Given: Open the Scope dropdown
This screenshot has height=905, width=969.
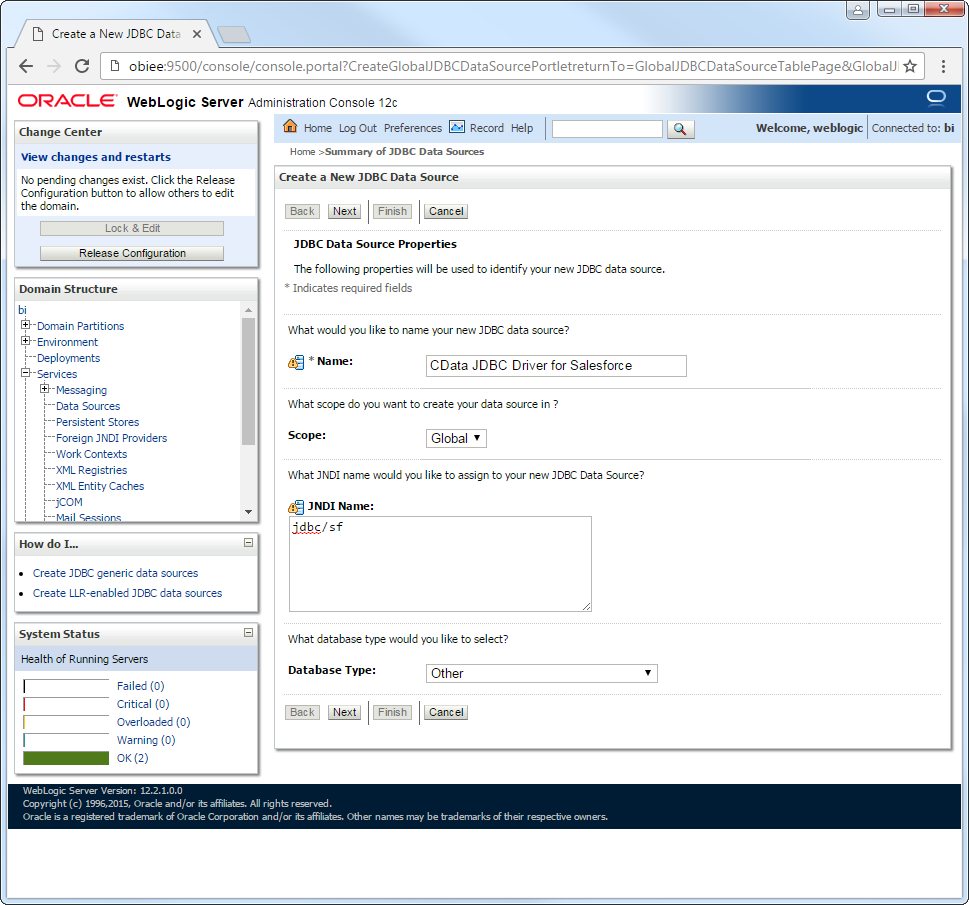Looking at the screenshot, I should (456, 438).
